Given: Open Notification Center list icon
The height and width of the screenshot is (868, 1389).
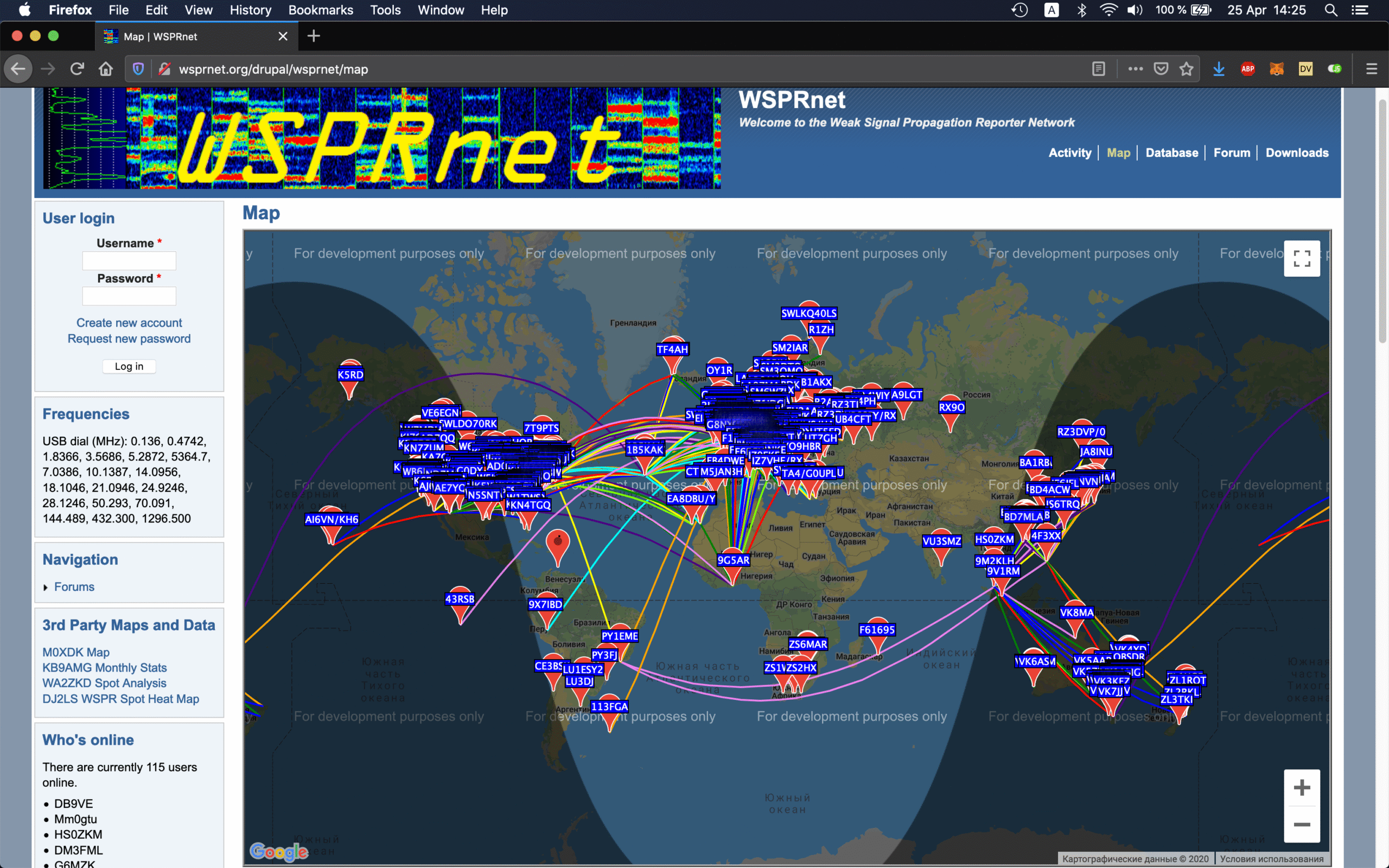Looking at the screenshot, I should click(x=1360, y=10).
